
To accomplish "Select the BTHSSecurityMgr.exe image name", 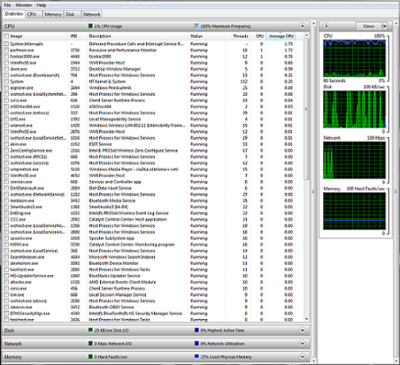I will click(30, 313).
